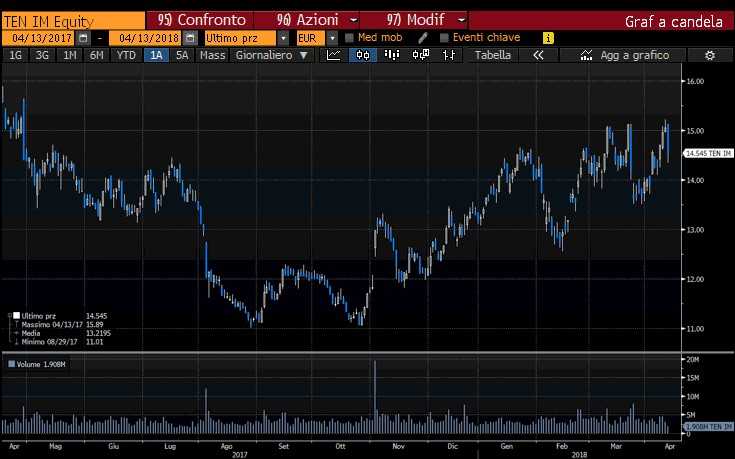The image size is (735, 459).
Task: Select the YTD time range tab
Action: (x=126, y=55)
